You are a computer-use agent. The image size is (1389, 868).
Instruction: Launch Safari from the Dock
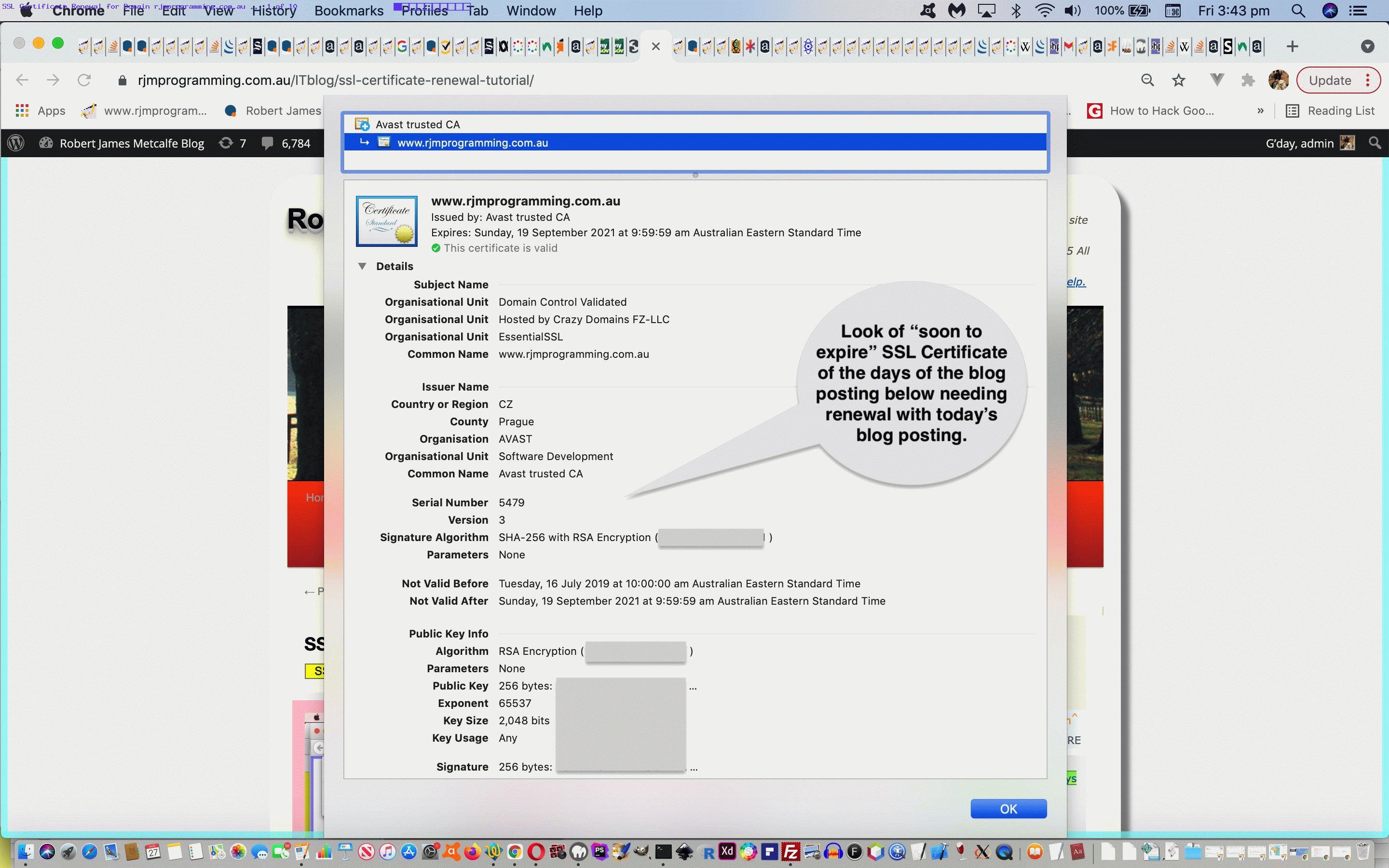pyautogui.click(x=89, y=851)
